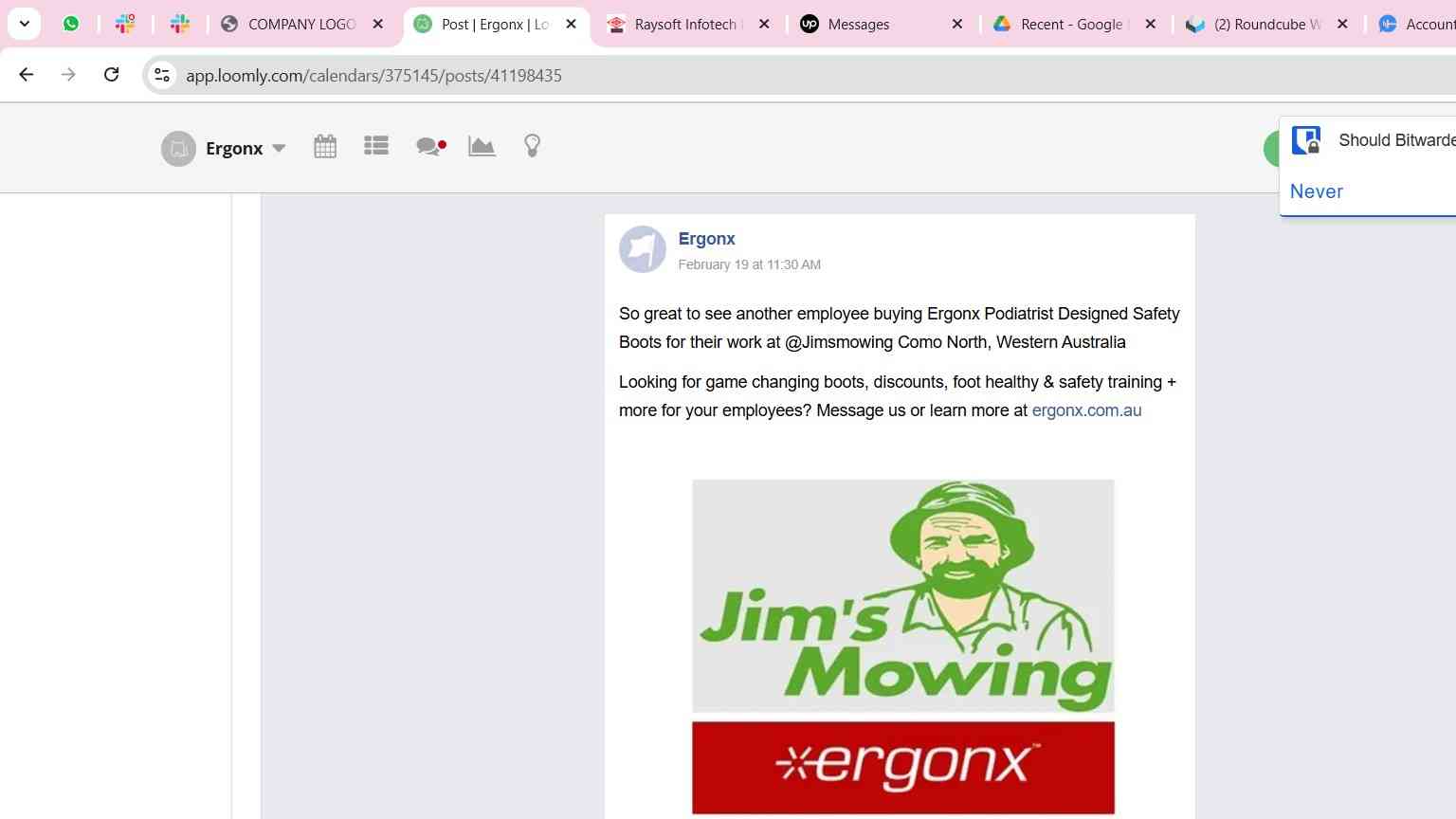1456x819 pixels.
Task: Go back with the browser back arrow
Action: [x=27, y=75]
